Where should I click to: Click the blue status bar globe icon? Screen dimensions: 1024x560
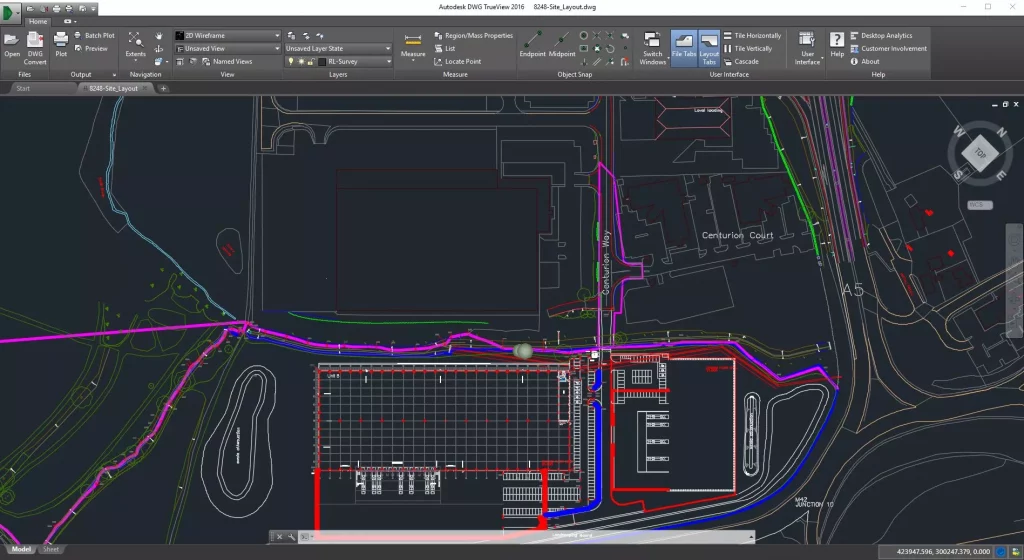(1000, 552)
